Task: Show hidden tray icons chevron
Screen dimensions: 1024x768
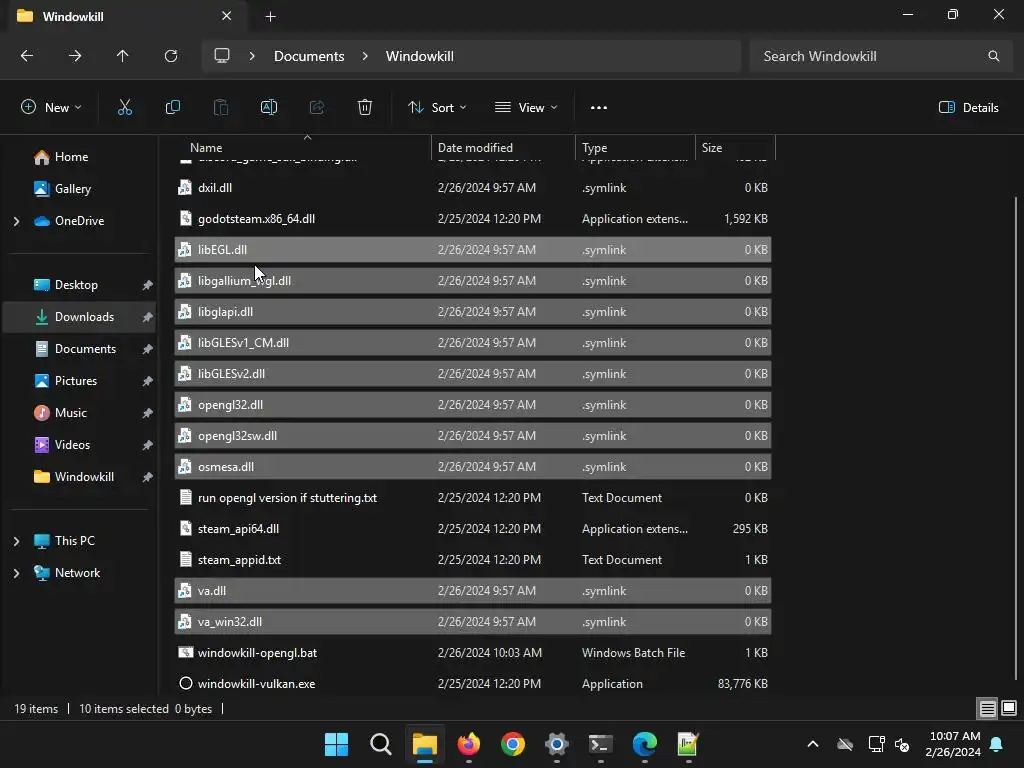Action: (x=813, y=744)
